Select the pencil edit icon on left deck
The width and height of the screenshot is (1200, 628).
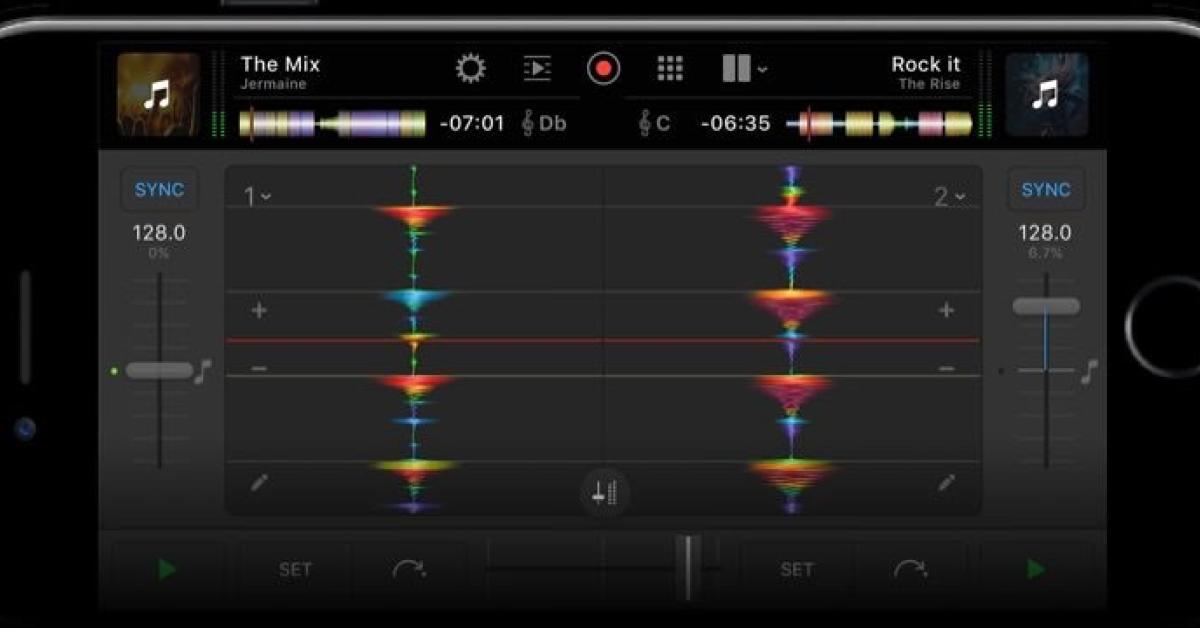[260, 483]
